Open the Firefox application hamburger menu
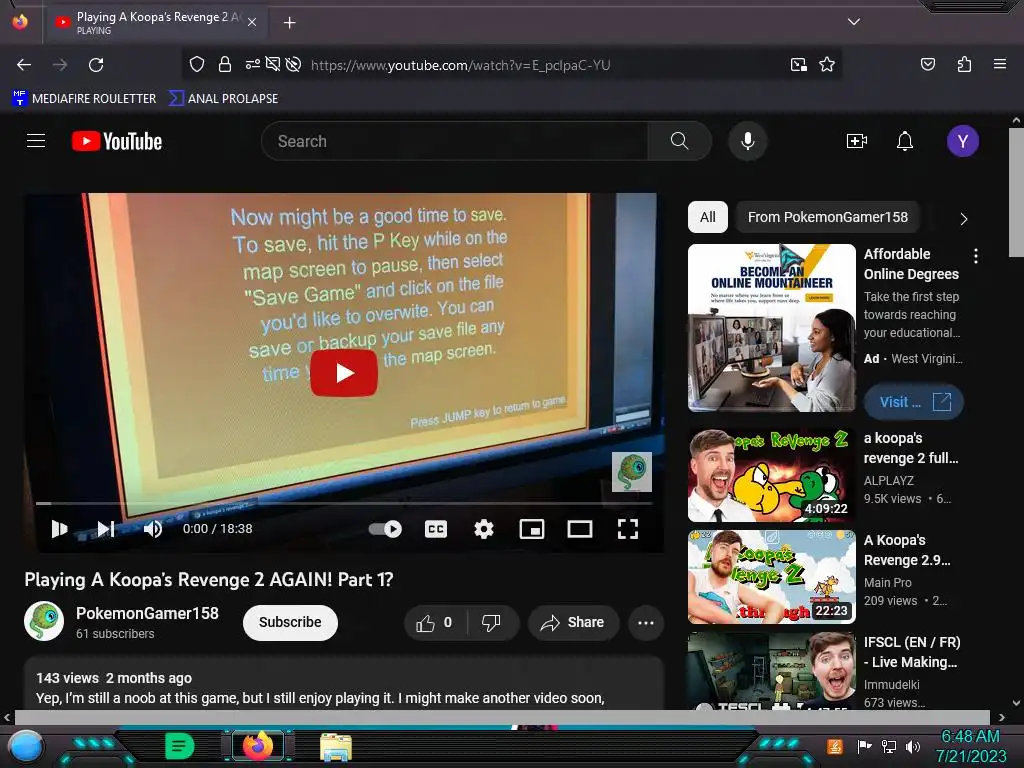The height and width of the screenshot is (768, 1024). (999, 64)
